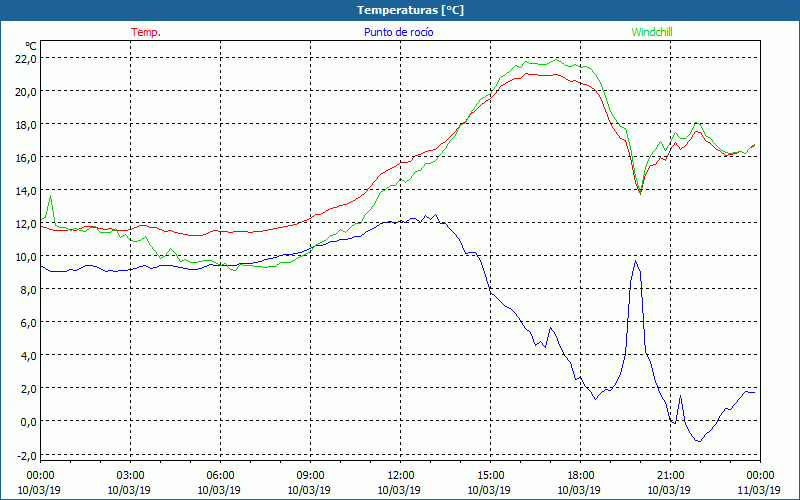Click the °C unit label on axis
Screen dimensions: 800x500
(31, 46)
